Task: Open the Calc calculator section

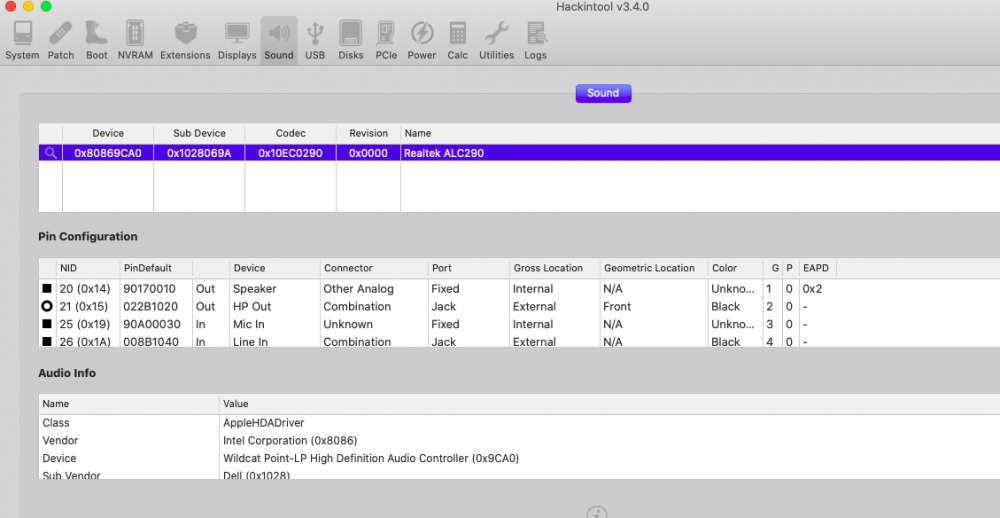Action: click(457, 40)
